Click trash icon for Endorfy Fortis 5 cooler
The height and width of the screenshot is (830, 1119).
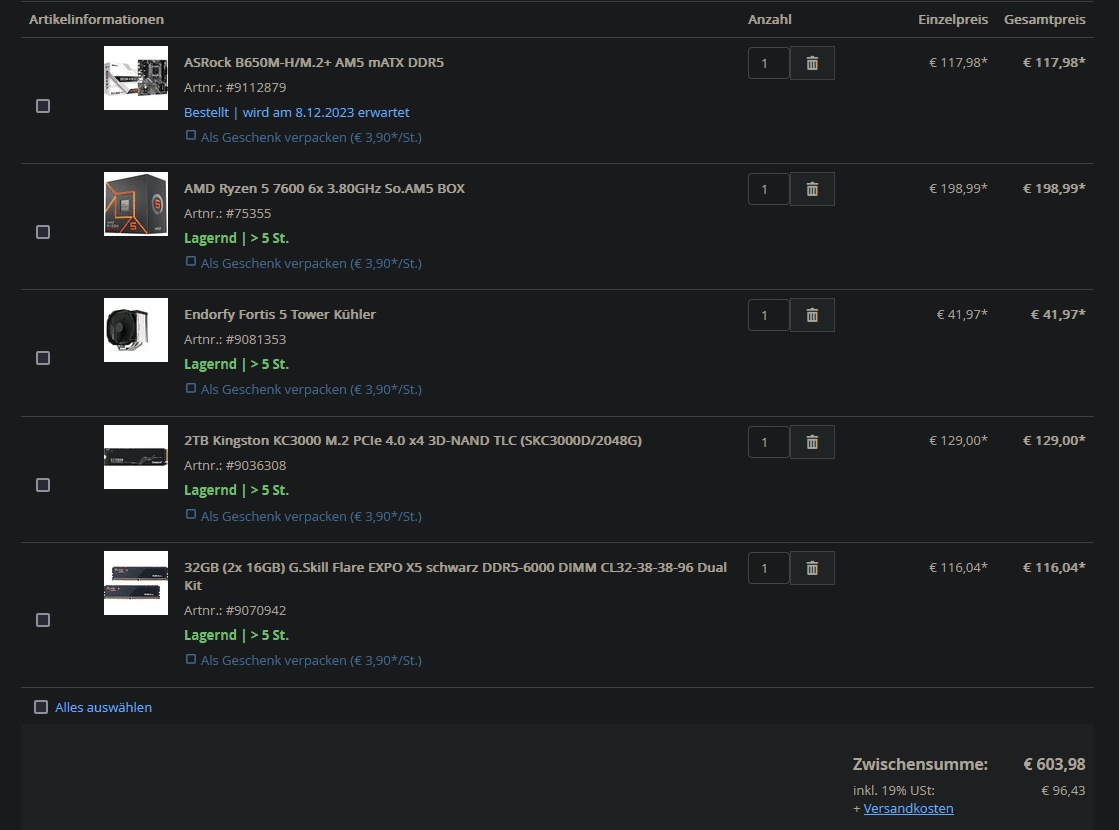(812, 315)
